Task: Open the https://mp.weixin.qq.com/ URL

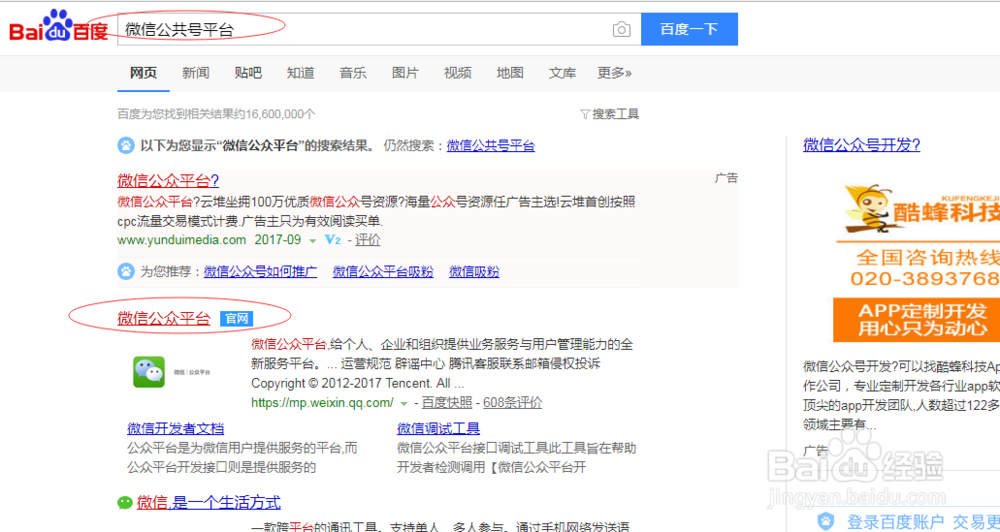Action: (x=322, y=403)
